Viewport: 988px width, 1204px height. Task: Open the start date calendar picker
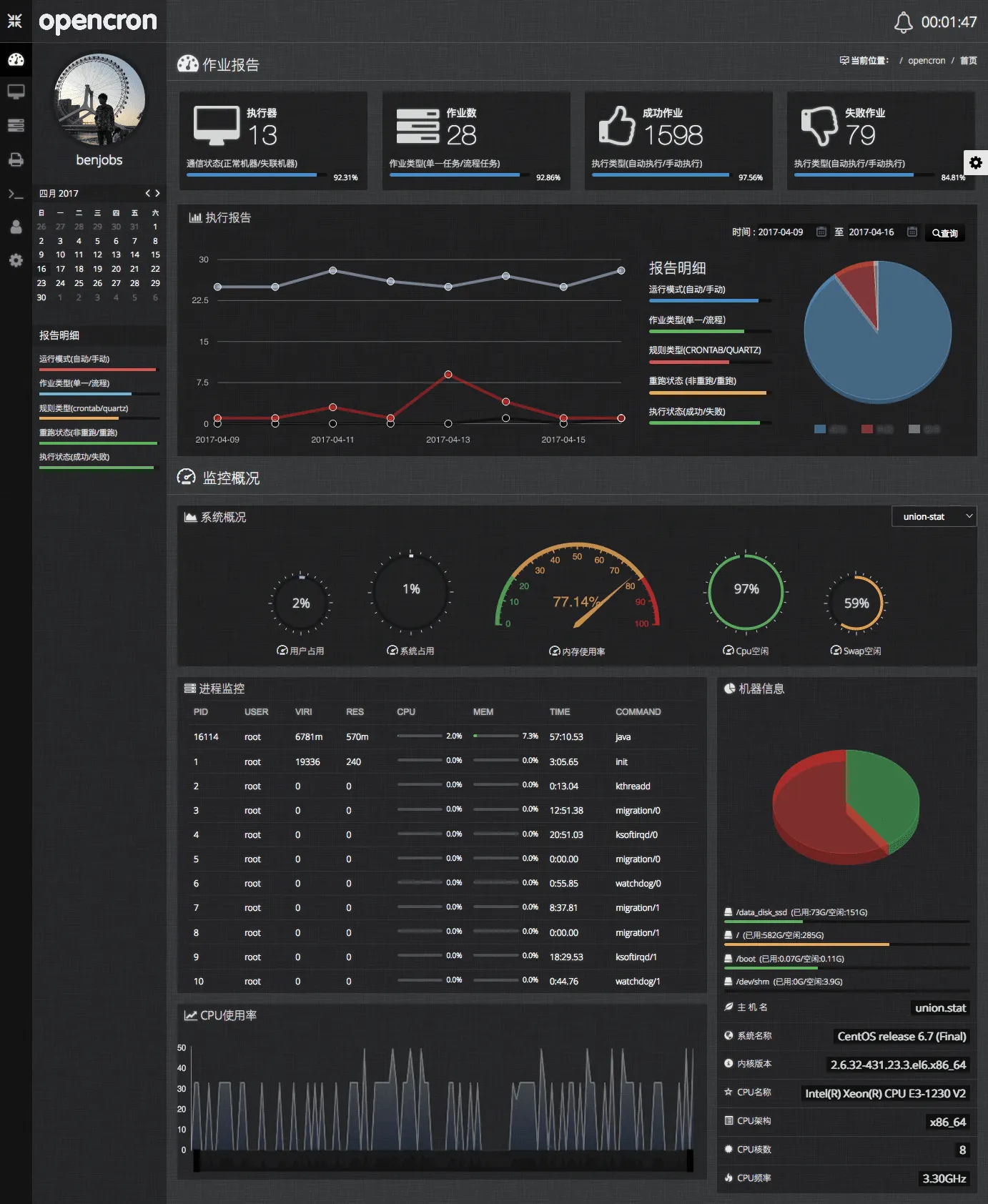(x=821, y=232)
